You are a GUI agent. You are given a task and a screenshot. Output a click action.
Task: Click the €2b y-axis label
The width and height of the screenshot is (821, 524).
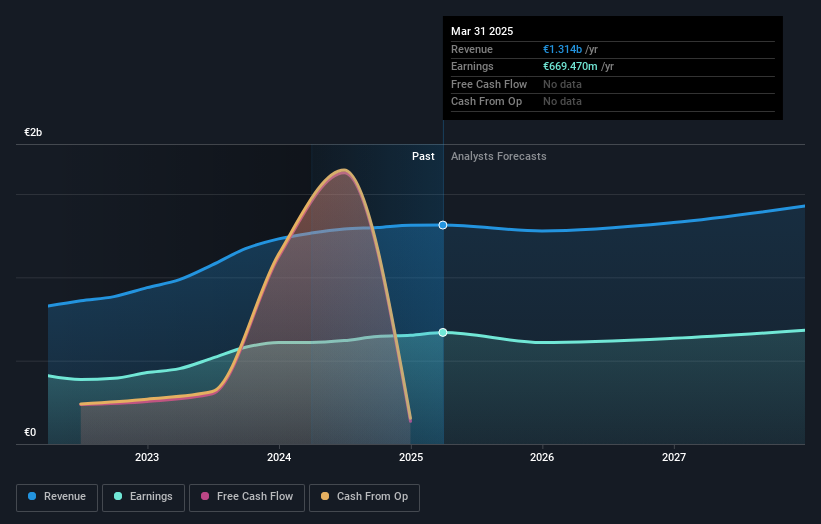tap(33, 132)
